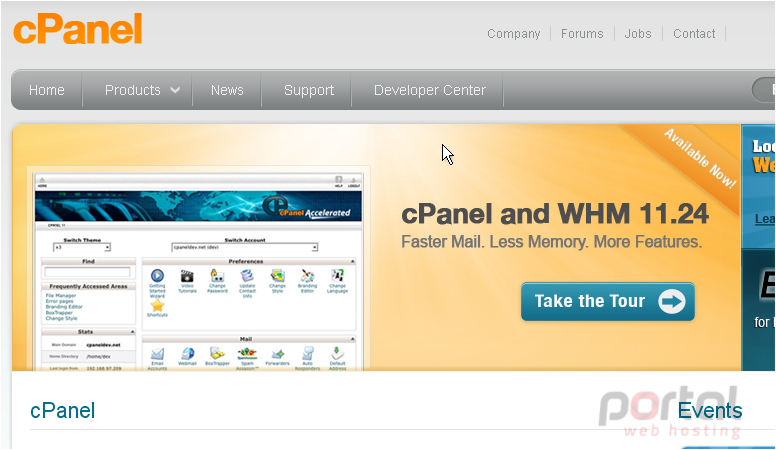The image size is (776, 450).
Task: Click the blue cPanel section heading
Action: (62, 411)
